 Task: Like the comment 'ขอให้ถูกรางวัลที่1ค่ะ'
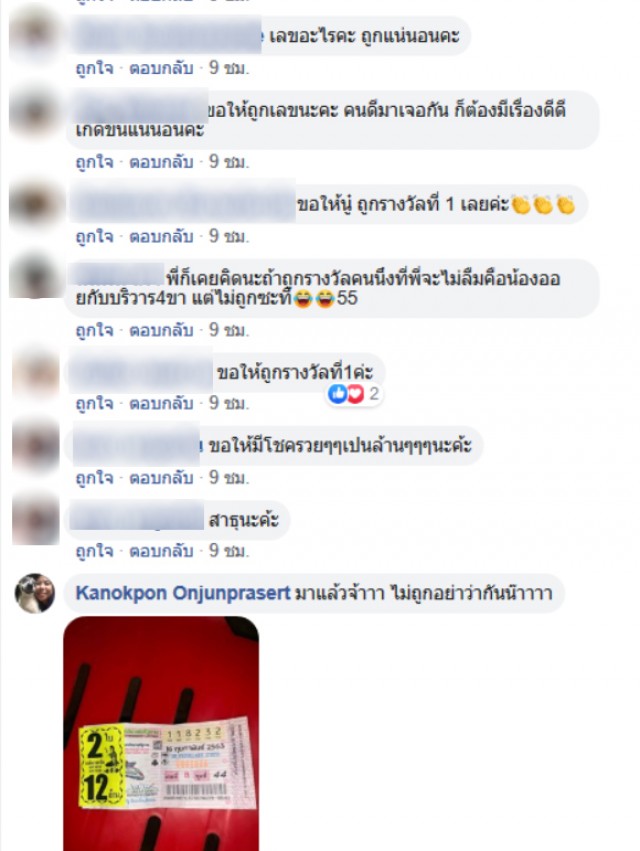[x=94, y=404]
